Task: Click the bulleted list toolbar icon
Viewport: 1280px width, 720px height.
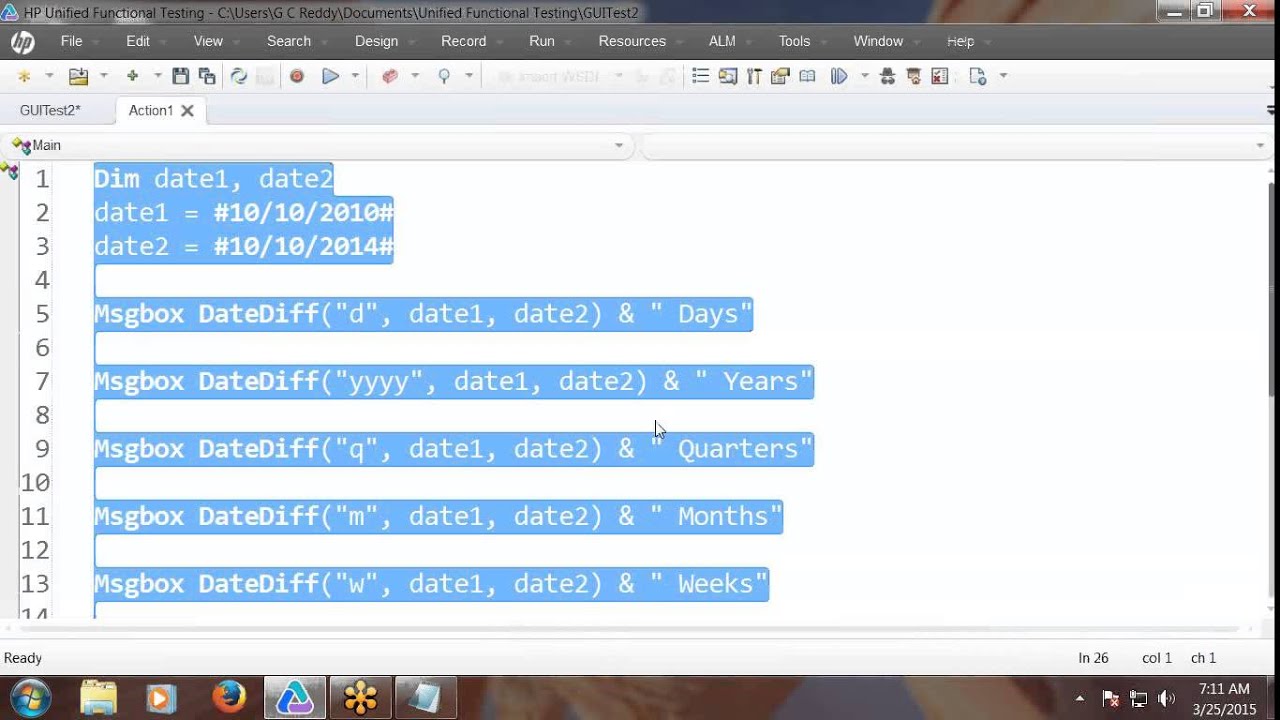Action: pos(701,76)
